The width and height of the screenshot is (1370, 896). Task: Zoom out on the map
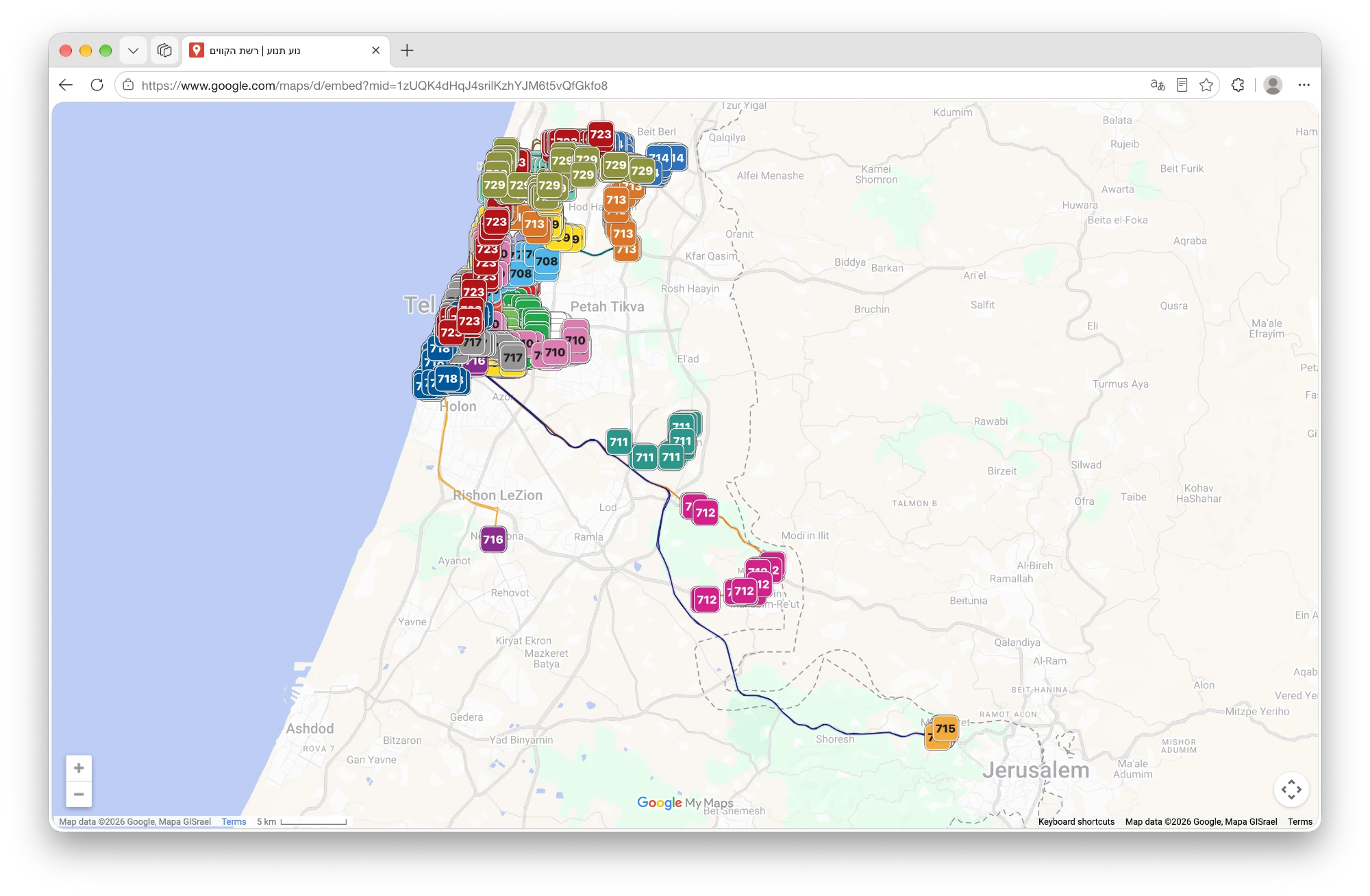[79, 794]
